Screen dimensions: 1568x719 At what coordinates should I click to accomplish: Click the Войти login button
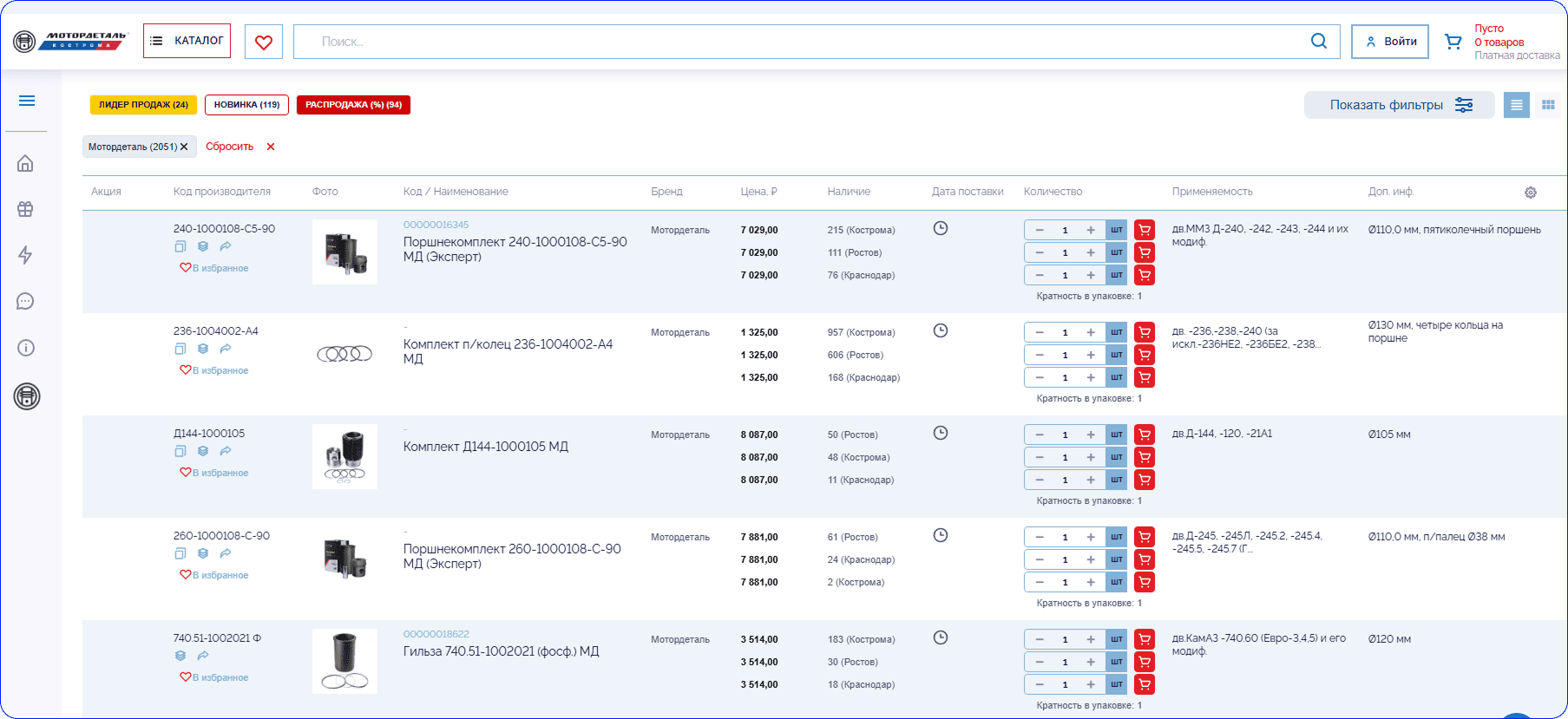tap(1389, 42)
